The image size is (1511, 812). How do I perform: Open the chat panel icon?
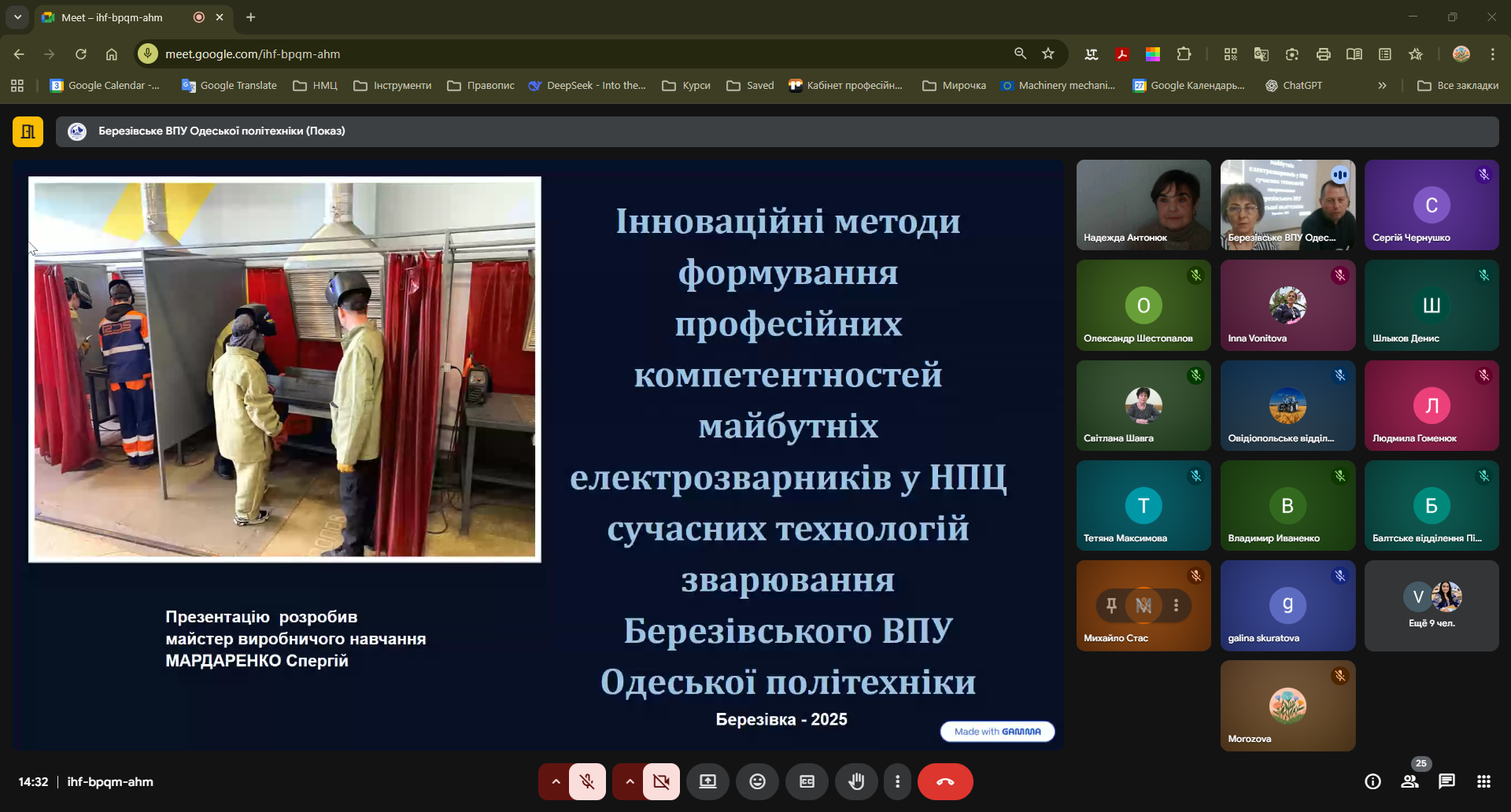point(1446,781)
